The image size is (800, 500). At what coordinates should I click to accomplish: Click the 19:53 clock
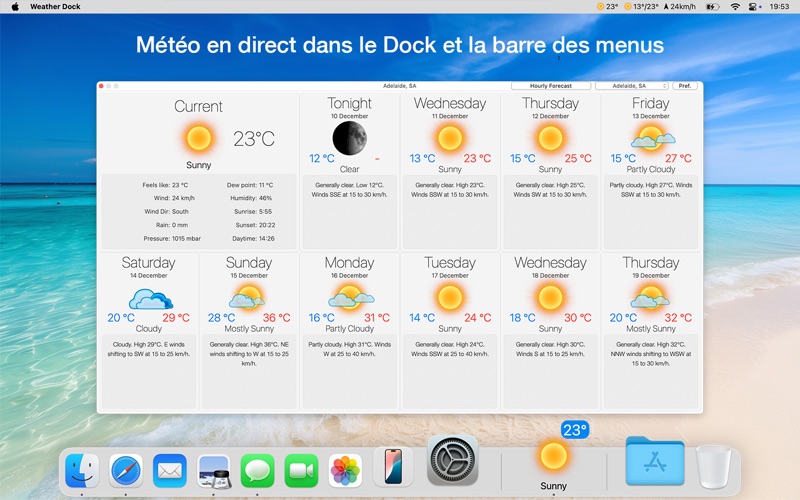pos(779,7)
